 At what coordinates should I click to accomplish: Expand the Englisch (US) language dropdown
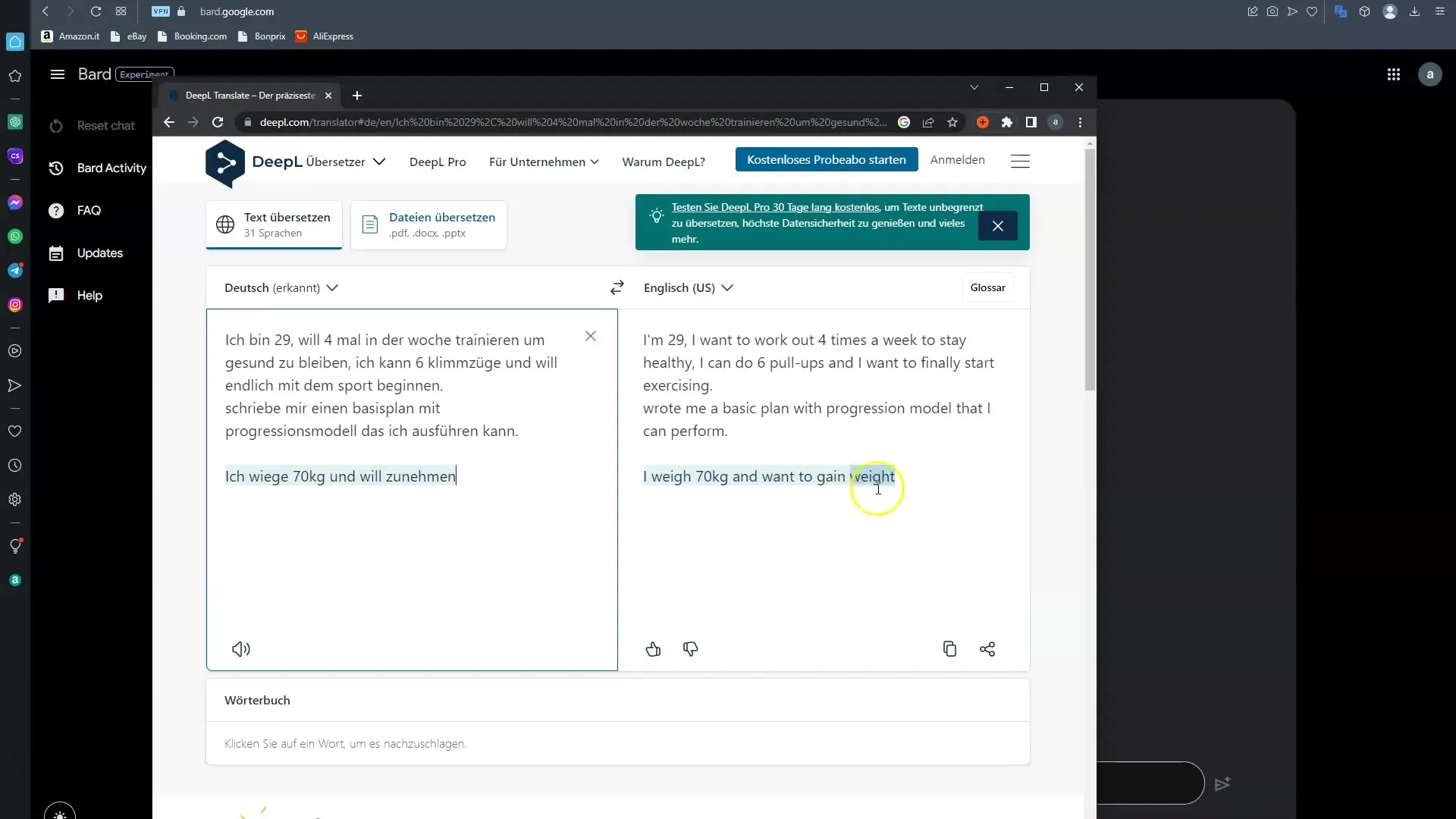(687, 287)
